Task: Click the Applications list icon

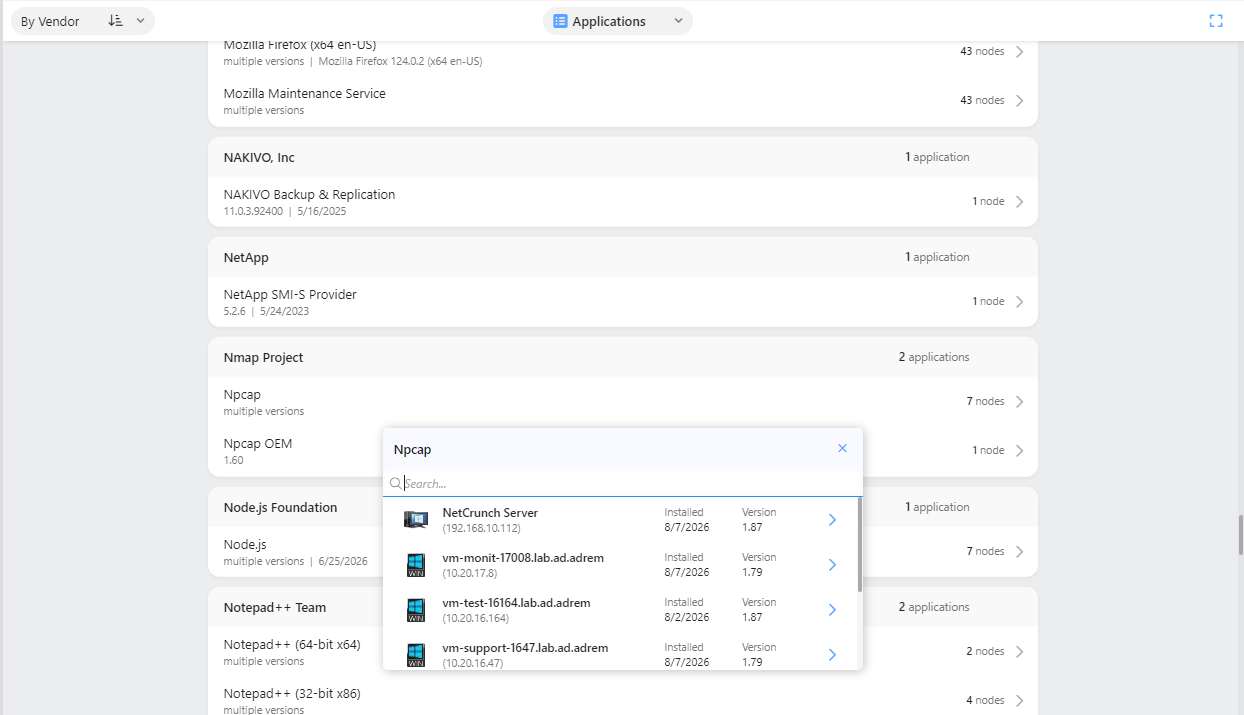Action: click(x=560, y=21)
